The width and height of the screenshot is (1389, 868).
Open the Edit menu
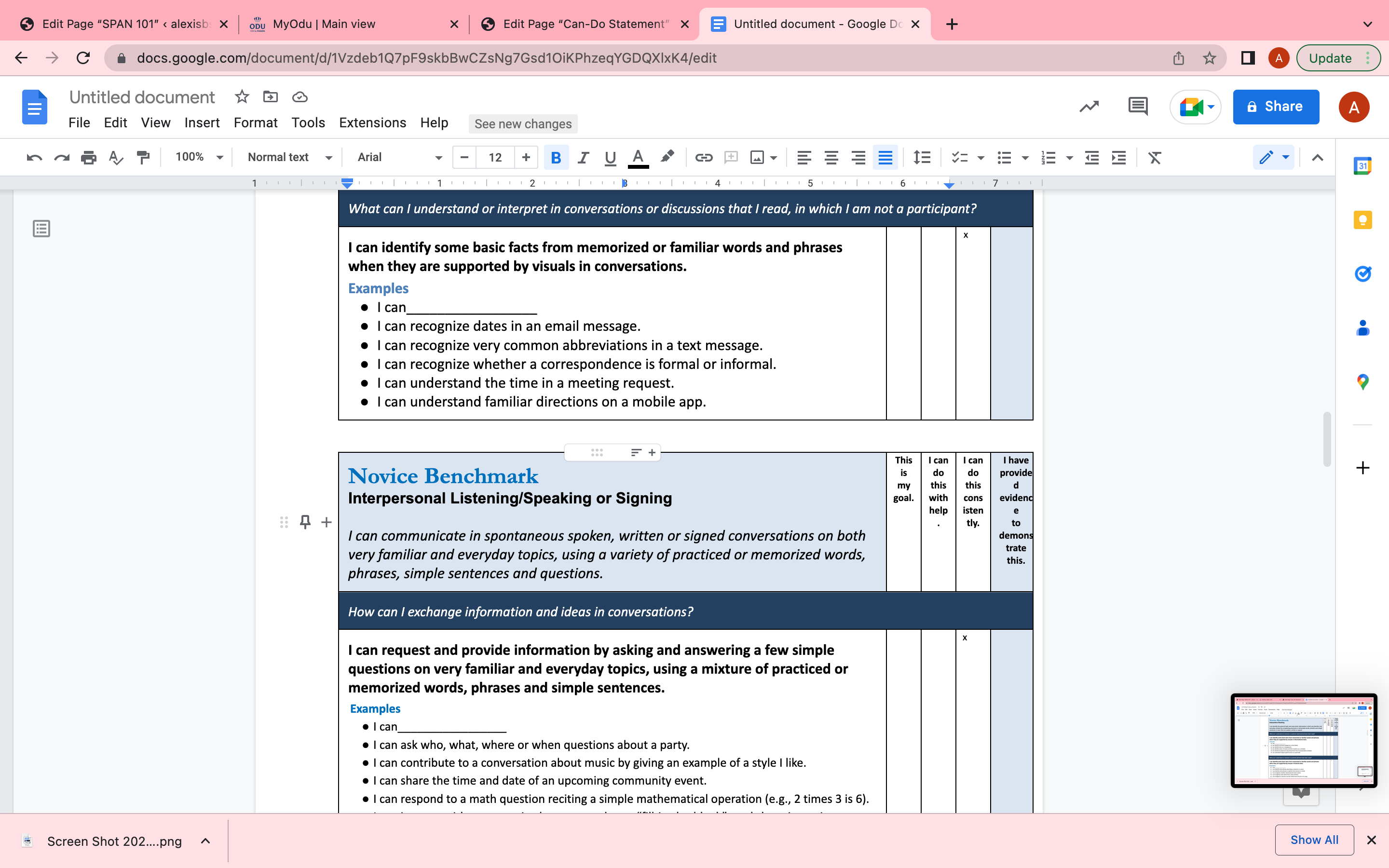pyautogui.click(x=115, y=123)
